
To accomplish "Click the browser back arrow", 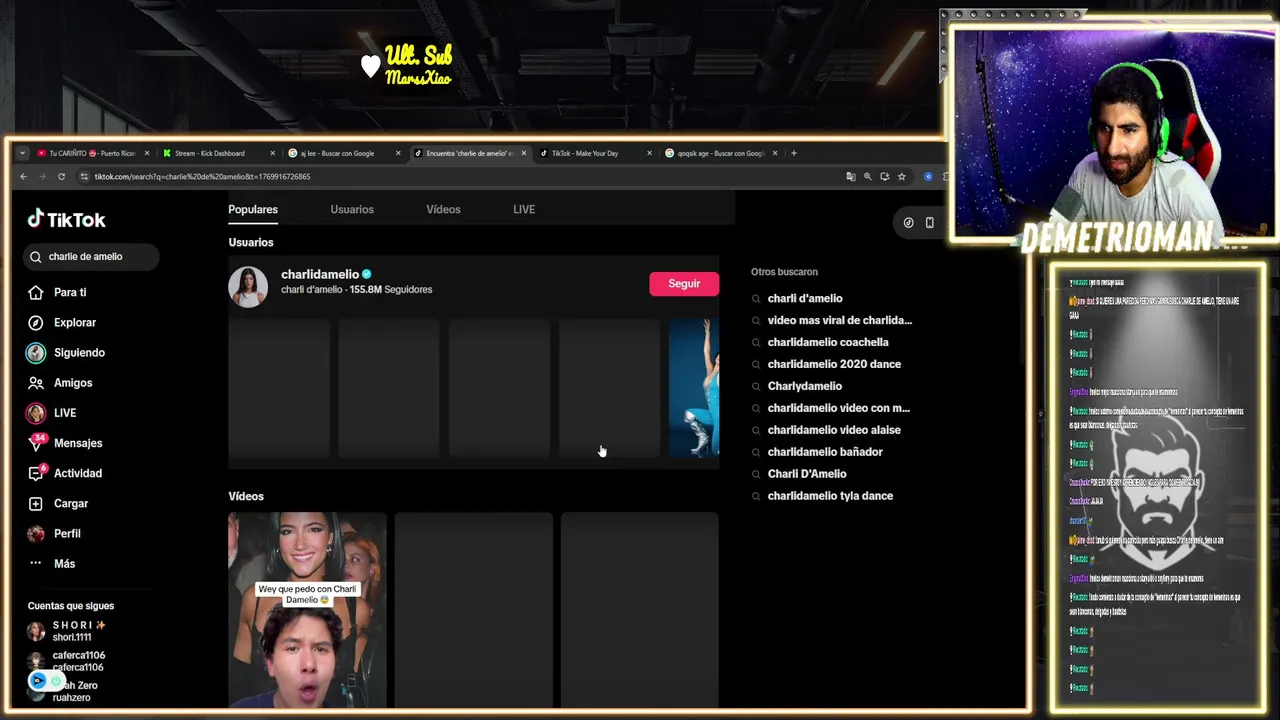I will click(23, 177).
